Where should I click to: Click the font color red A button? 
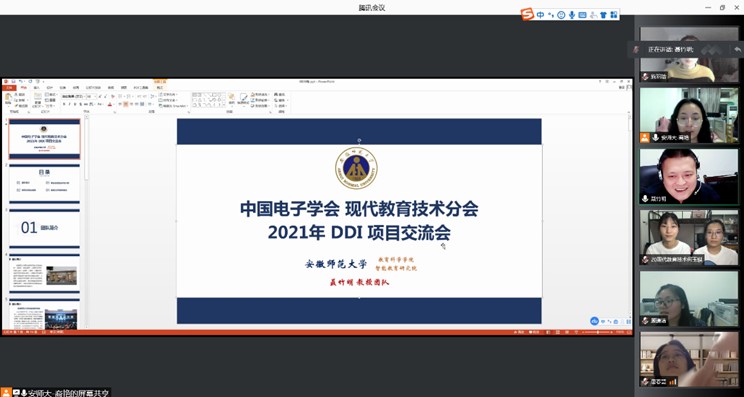click(109, 104)
